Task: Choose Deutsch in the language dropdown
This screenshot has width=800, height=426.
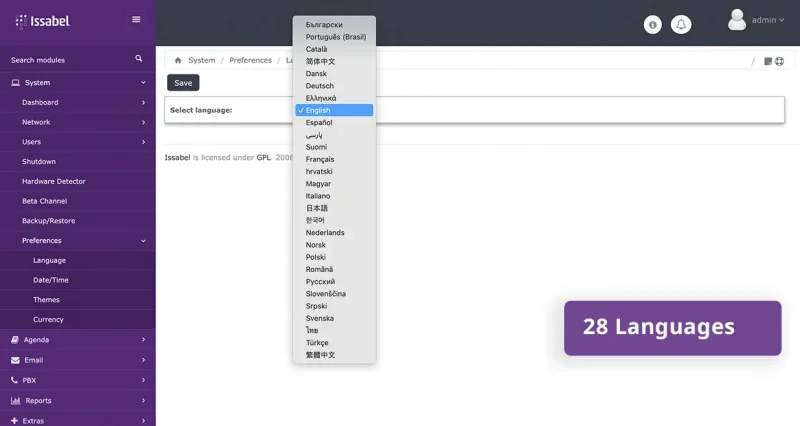Action: coord(320,86)
